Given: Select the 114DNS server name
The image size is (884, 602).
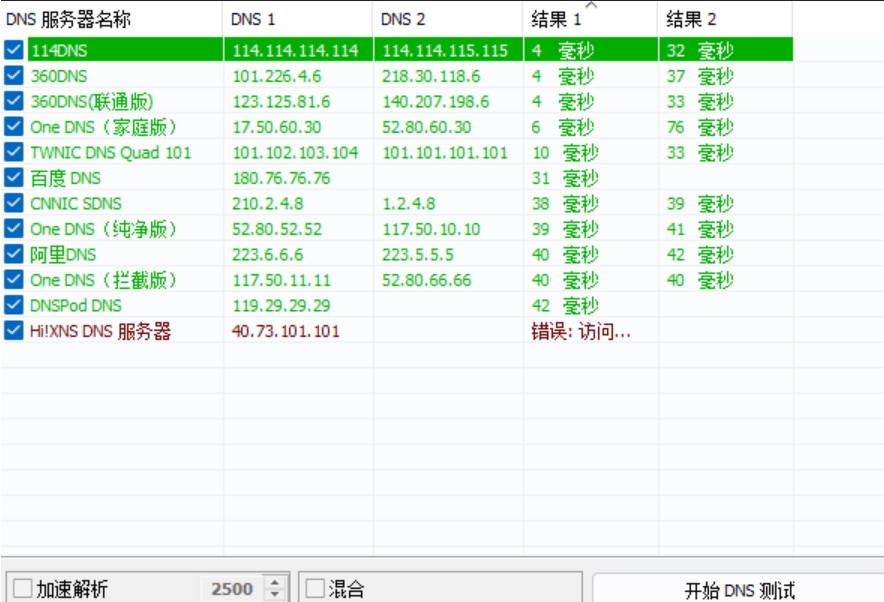Looking at the screenshot, I should [59, 50].
